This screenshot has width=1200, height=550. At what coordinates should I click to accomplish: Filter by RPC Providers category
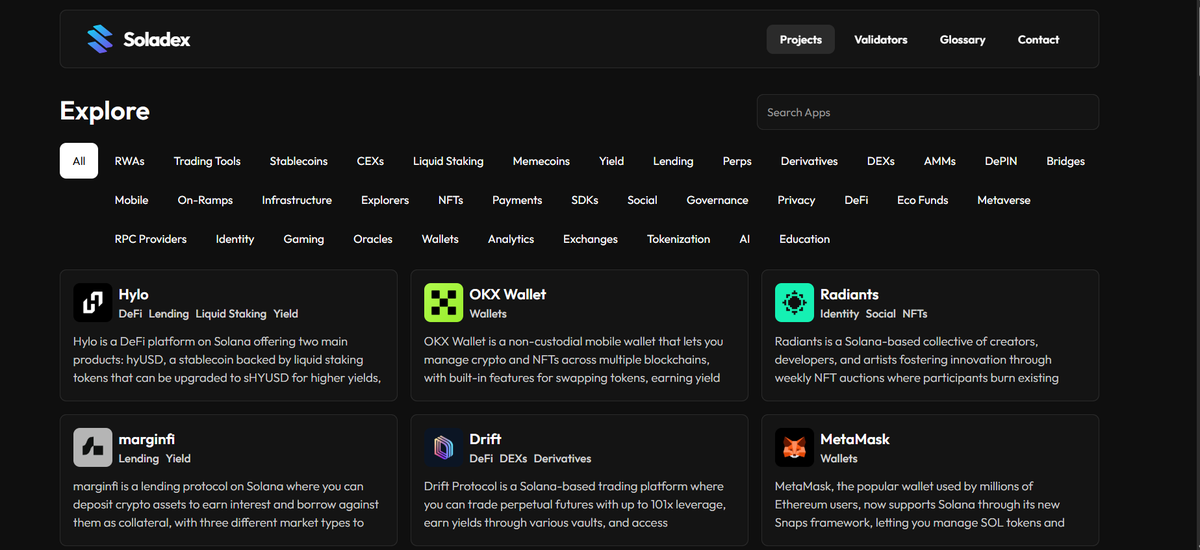[x=151, y=239]
